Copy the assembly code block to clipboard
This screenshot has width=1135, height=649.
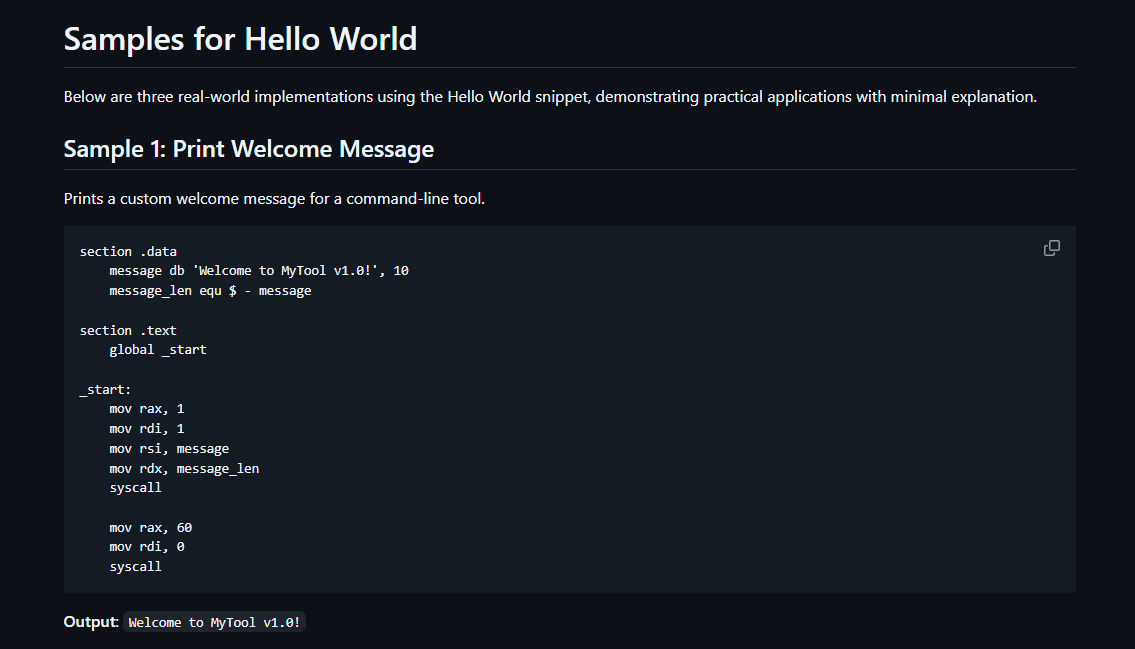click(x=1052, y=248)
